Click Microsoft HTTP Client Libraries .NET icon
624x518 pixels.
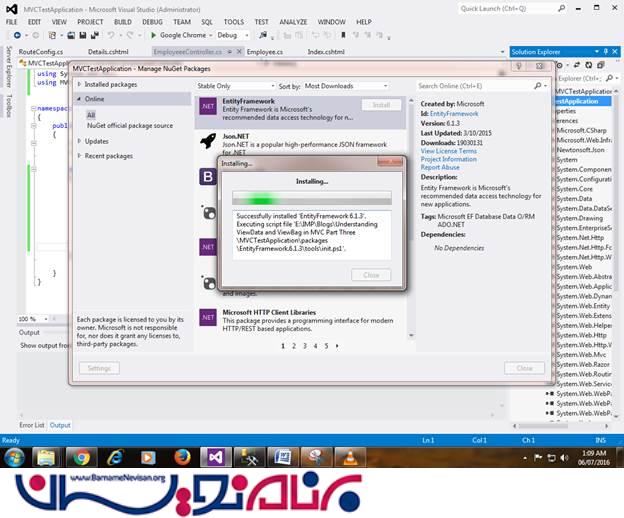click(208, 317)
